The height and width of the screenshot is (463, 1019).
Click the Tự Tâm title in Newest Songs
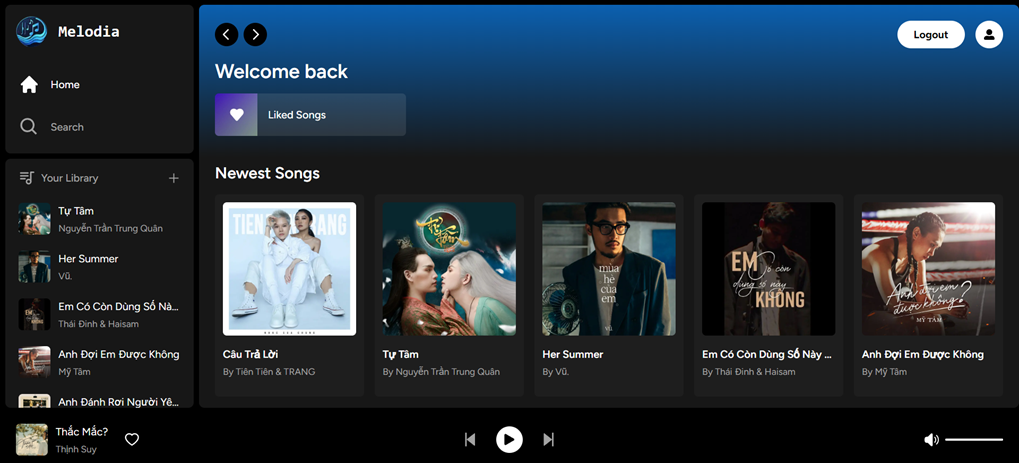[x=400, y=354]
